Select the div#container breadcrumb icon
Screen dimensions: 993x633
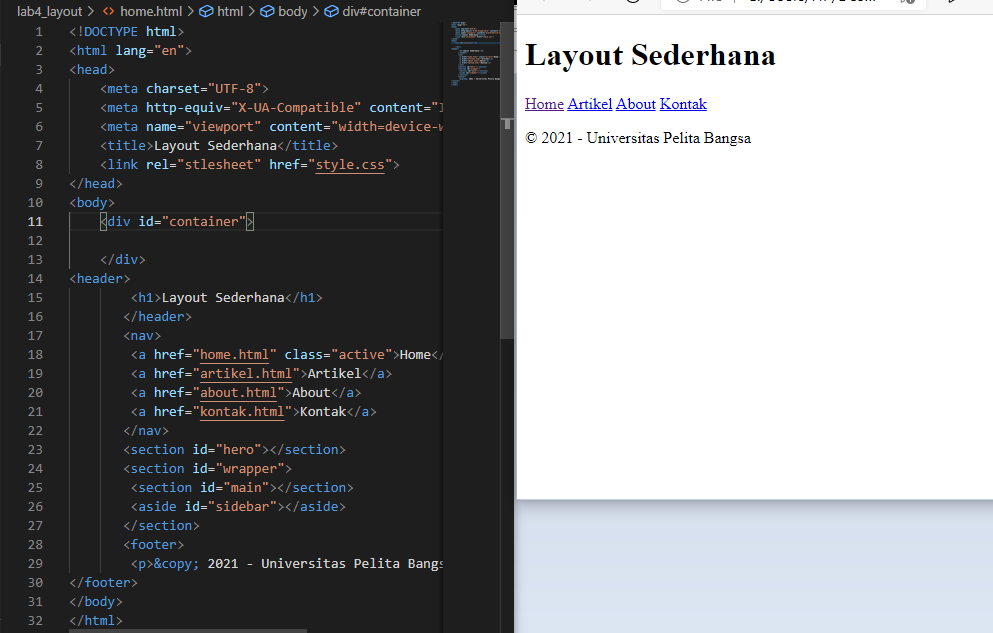(330, 11)
